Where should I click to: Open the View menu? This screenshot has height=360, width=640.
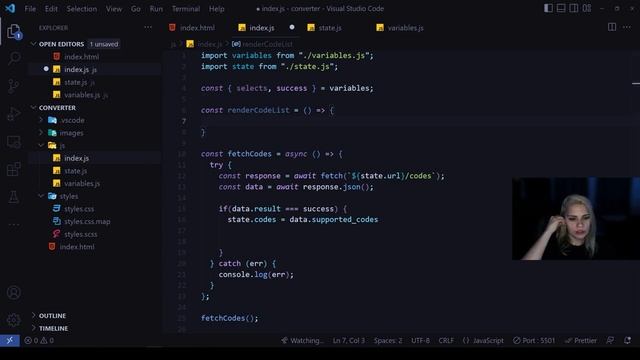click(114, 9)
